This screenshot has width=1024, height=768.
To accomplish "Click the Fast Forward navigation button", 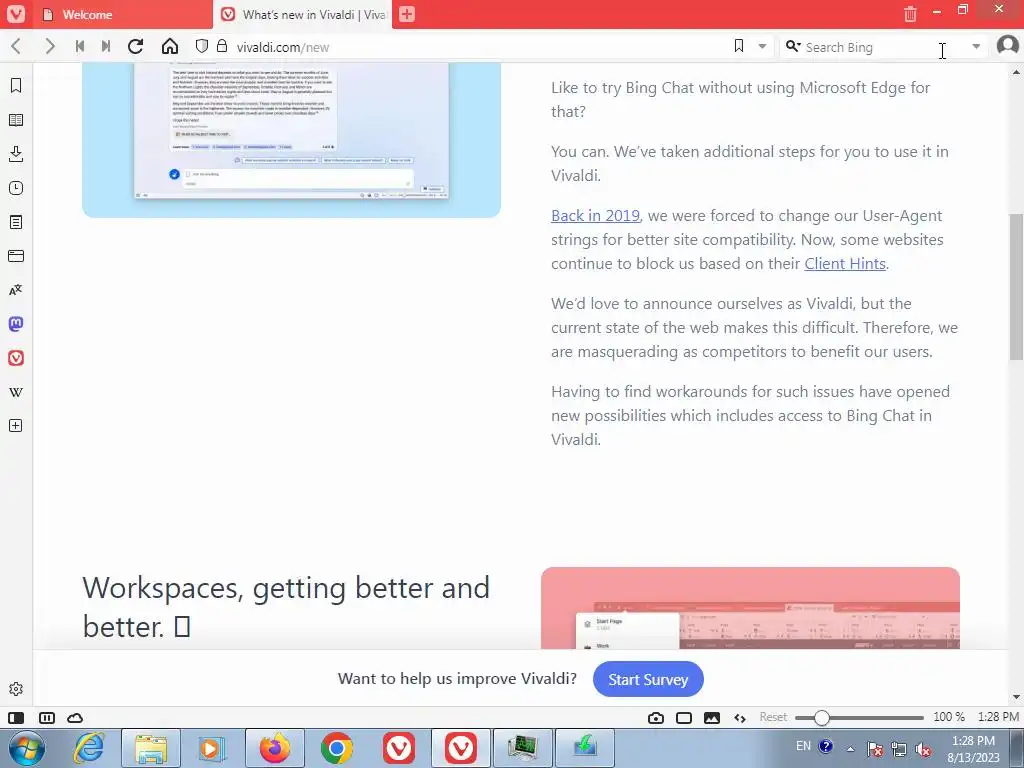I will click(106, 46).
